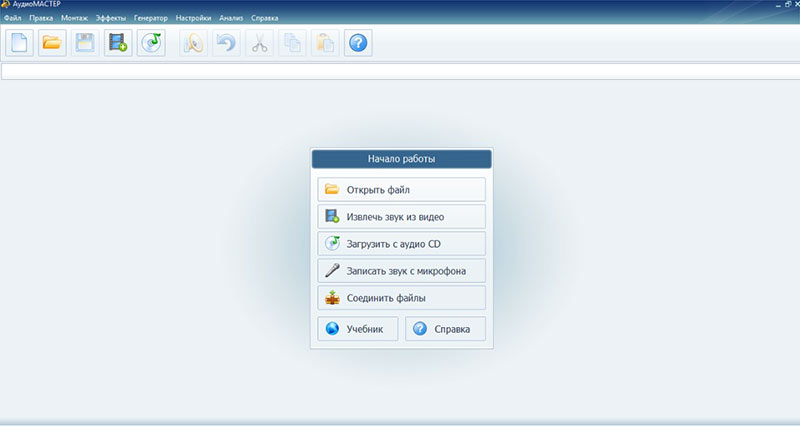Click the New file toolbar icon
Screen dimensions: 800x431
(x=19, y=43)
